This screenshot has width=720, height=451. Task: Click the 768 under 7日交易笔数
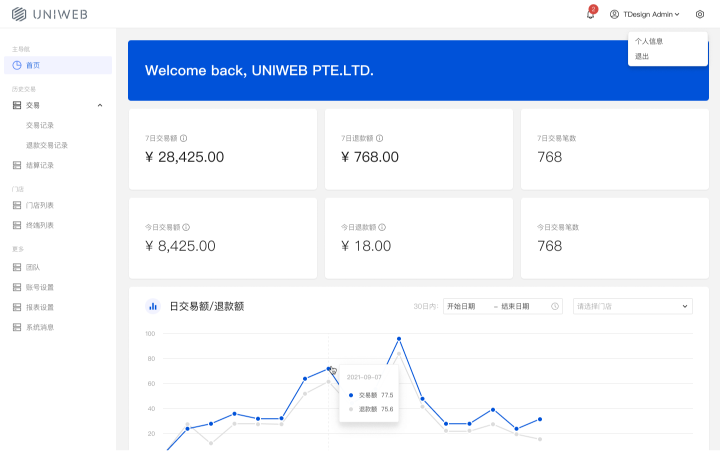tap(550, 157)
